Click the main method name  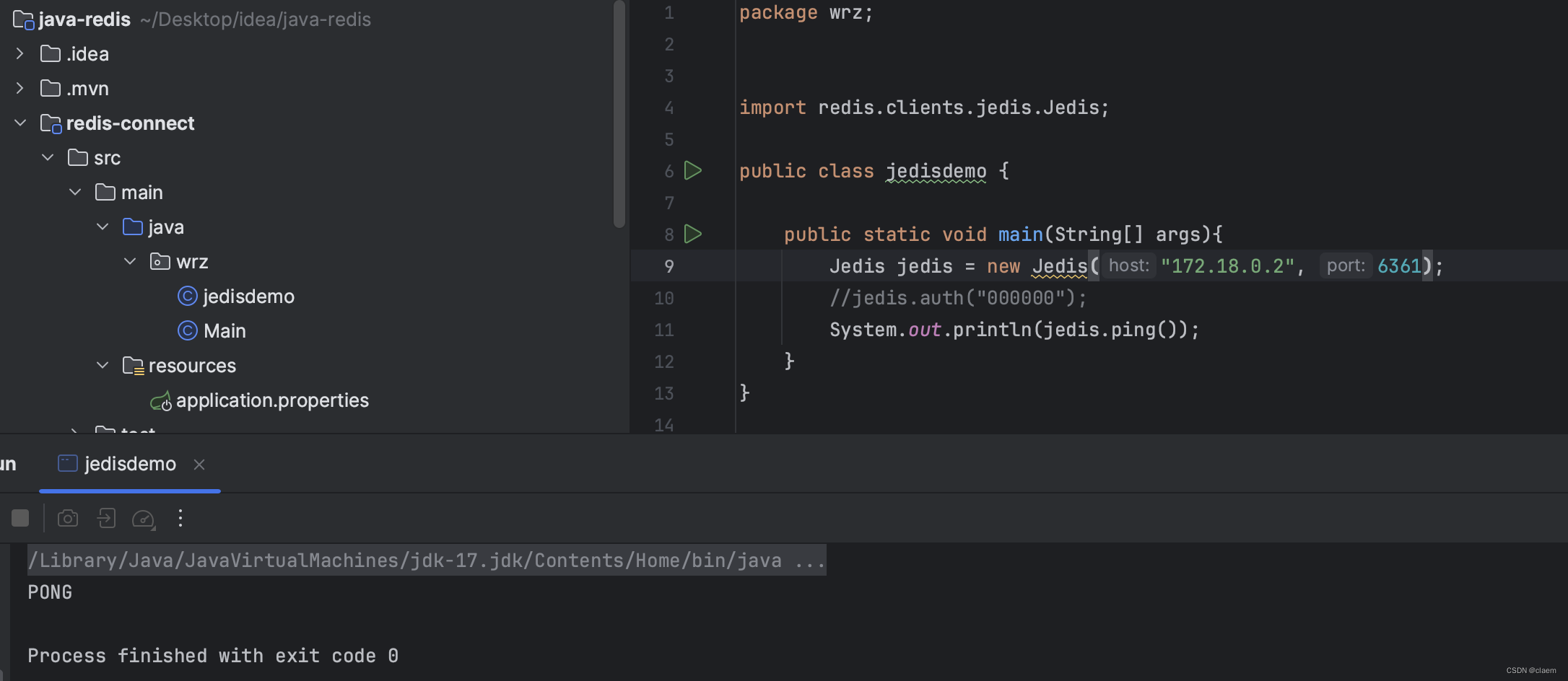click(x=1020, y=234)
